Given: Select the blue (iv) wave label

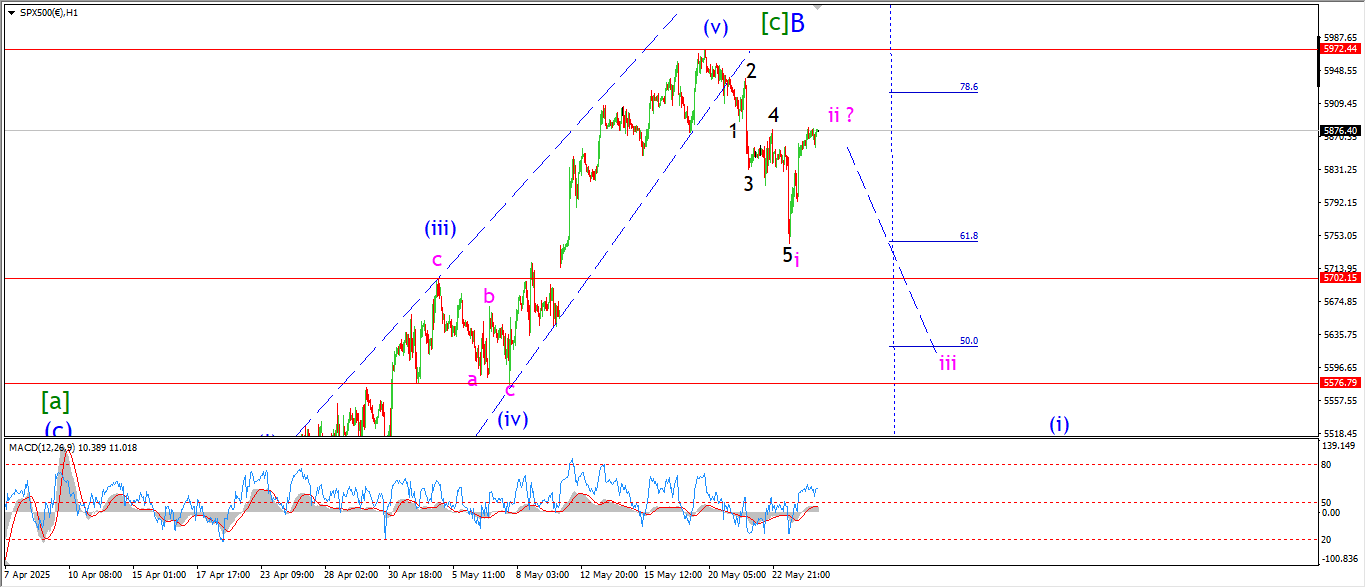Looking at the screenshot, I should click(512, 419).
